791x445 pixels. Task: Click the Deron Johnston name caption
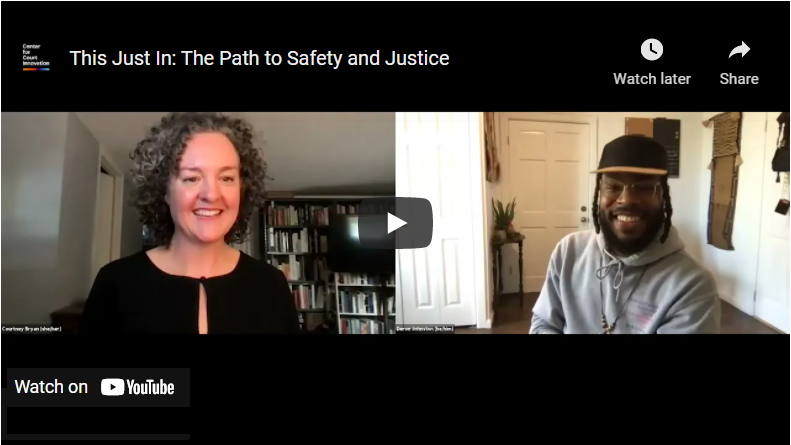(425, 329)
